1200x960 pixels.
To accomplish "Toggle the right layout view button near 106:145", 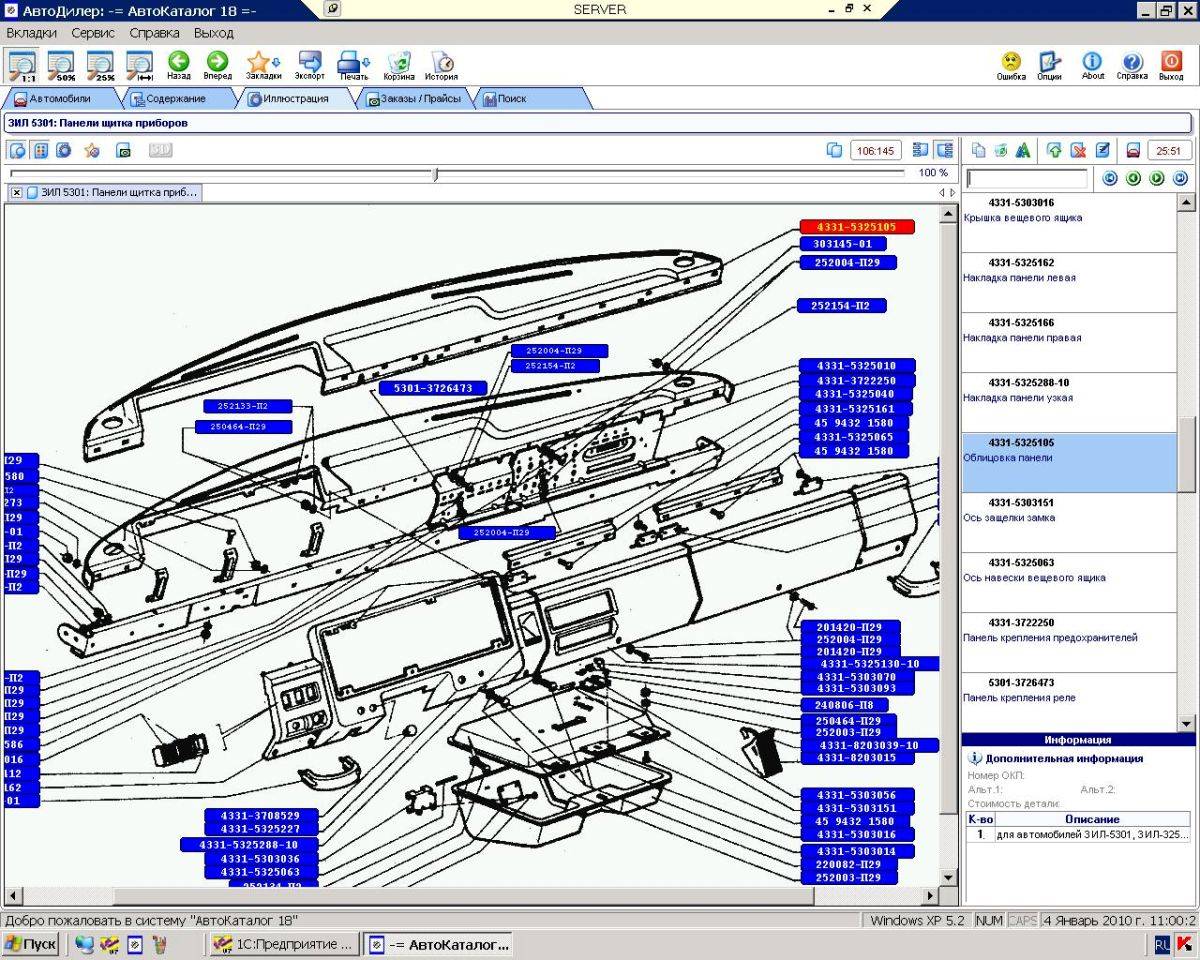I will tap(943, 150).
